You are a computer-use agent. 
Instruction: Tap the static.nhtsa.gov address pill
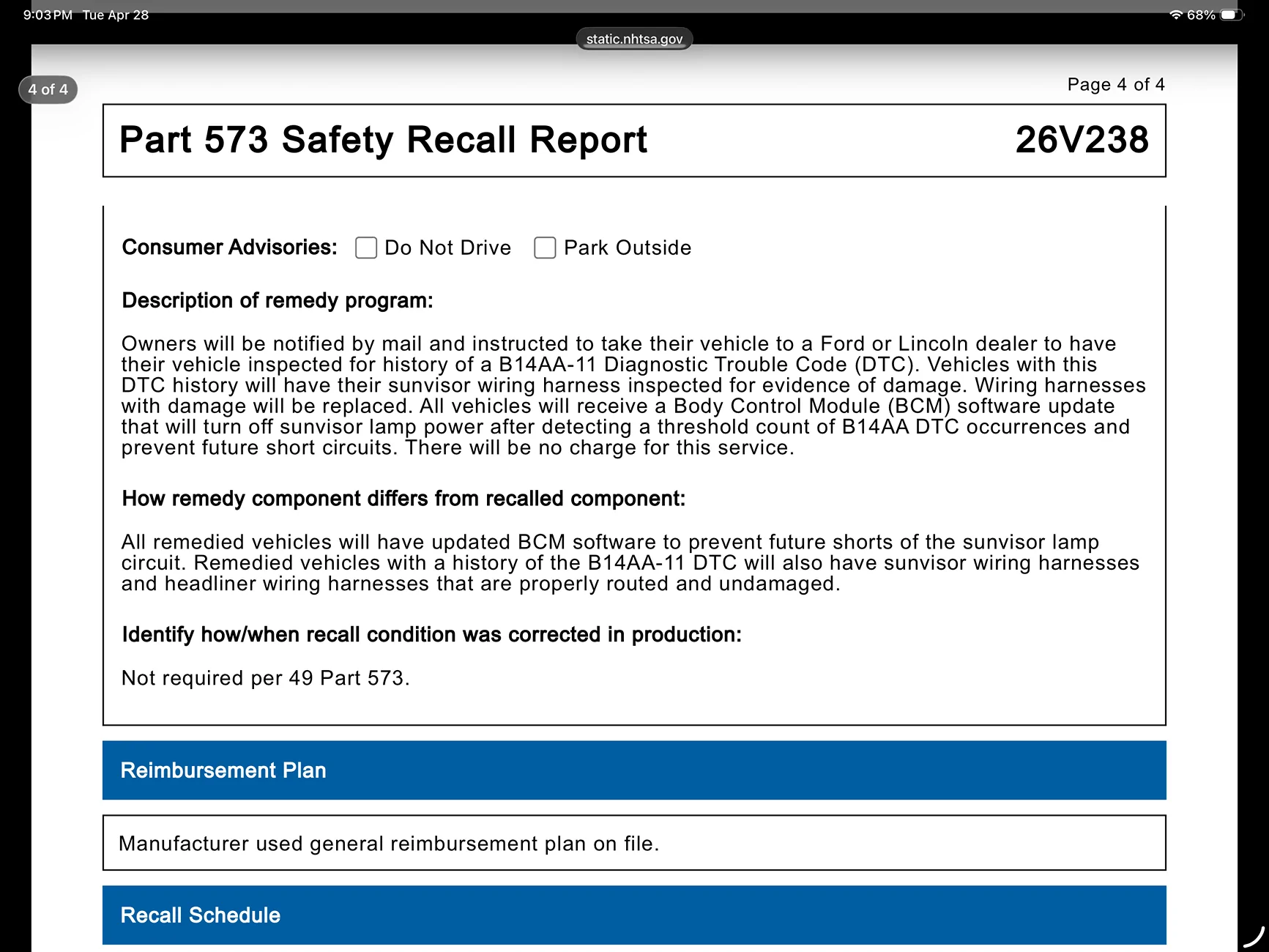coord(634,39)
